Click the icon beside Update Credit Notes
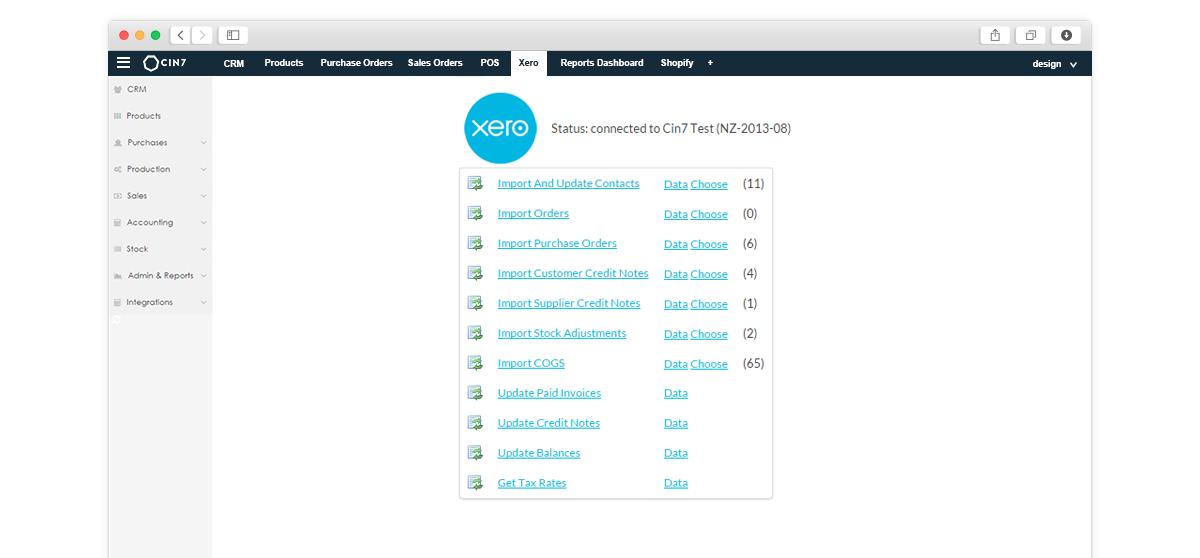This screenshot has width=1200, height=558. click(x=475, y=423)
